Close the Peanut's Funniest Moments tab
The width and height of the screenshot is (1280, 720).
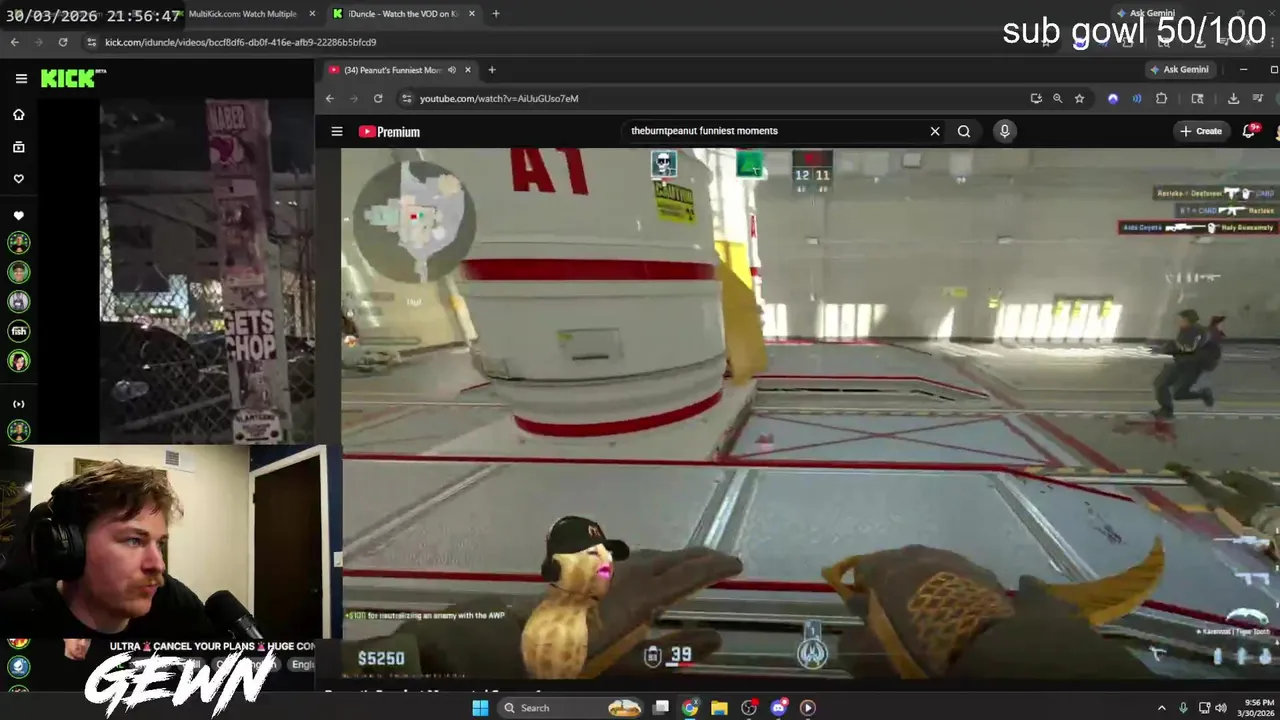[468, 70]
